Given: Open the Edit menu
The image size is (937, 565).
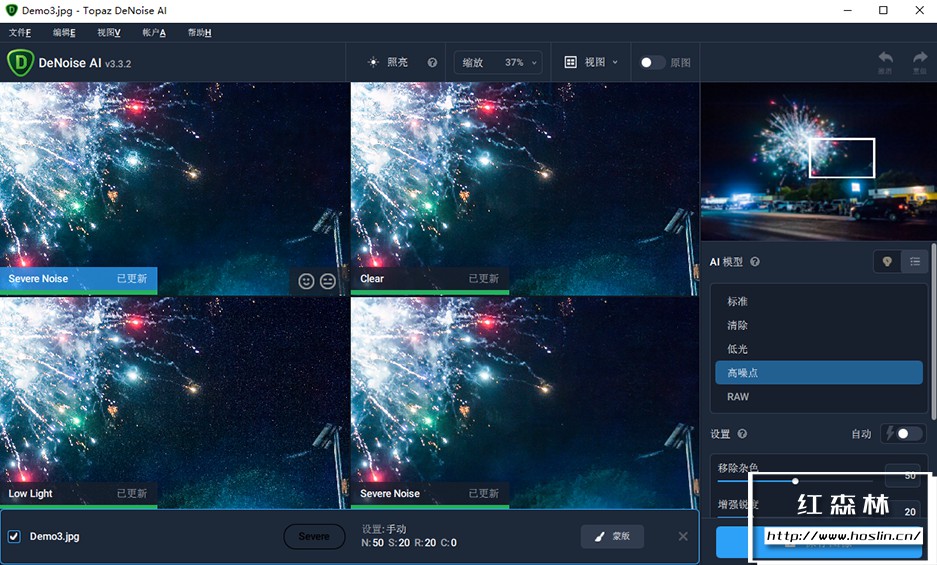Looking at the screenshot, I should [64, 32].
